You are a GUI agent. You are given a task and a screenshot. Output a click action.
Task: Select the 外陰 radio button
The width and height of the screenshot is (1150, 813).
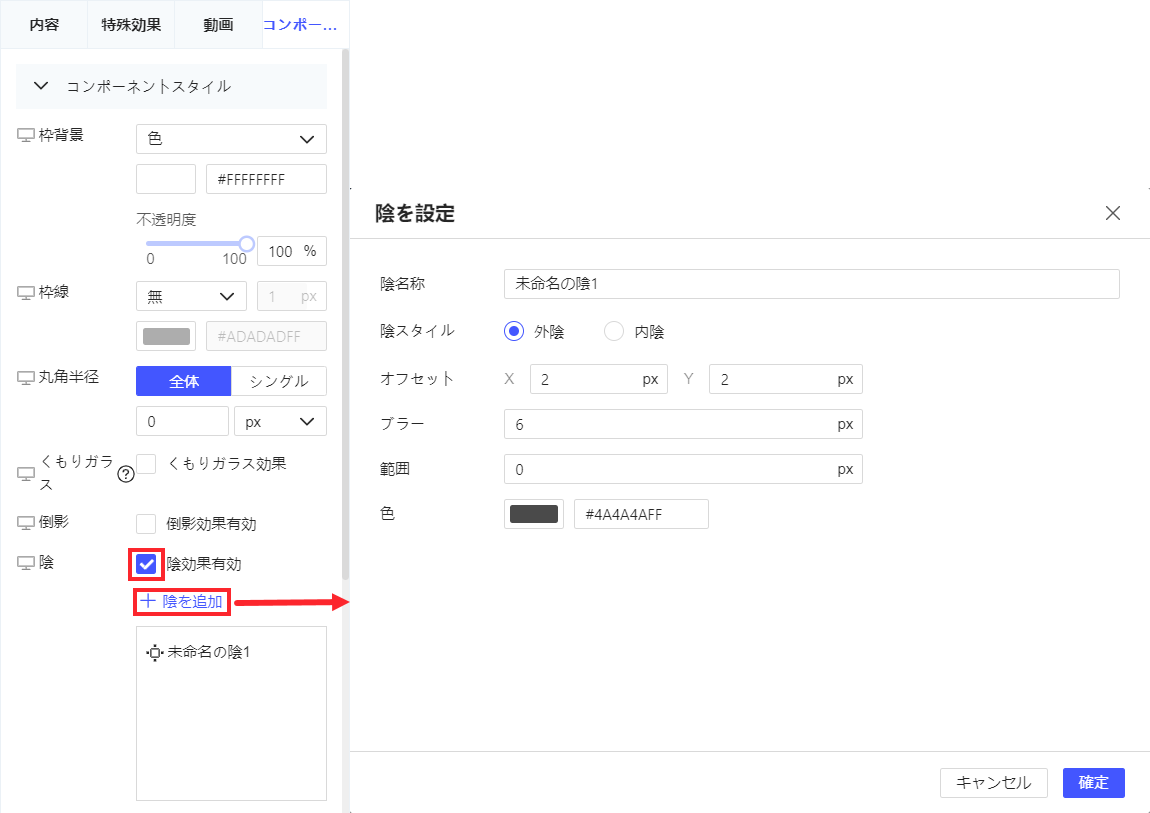coord(514,331)
